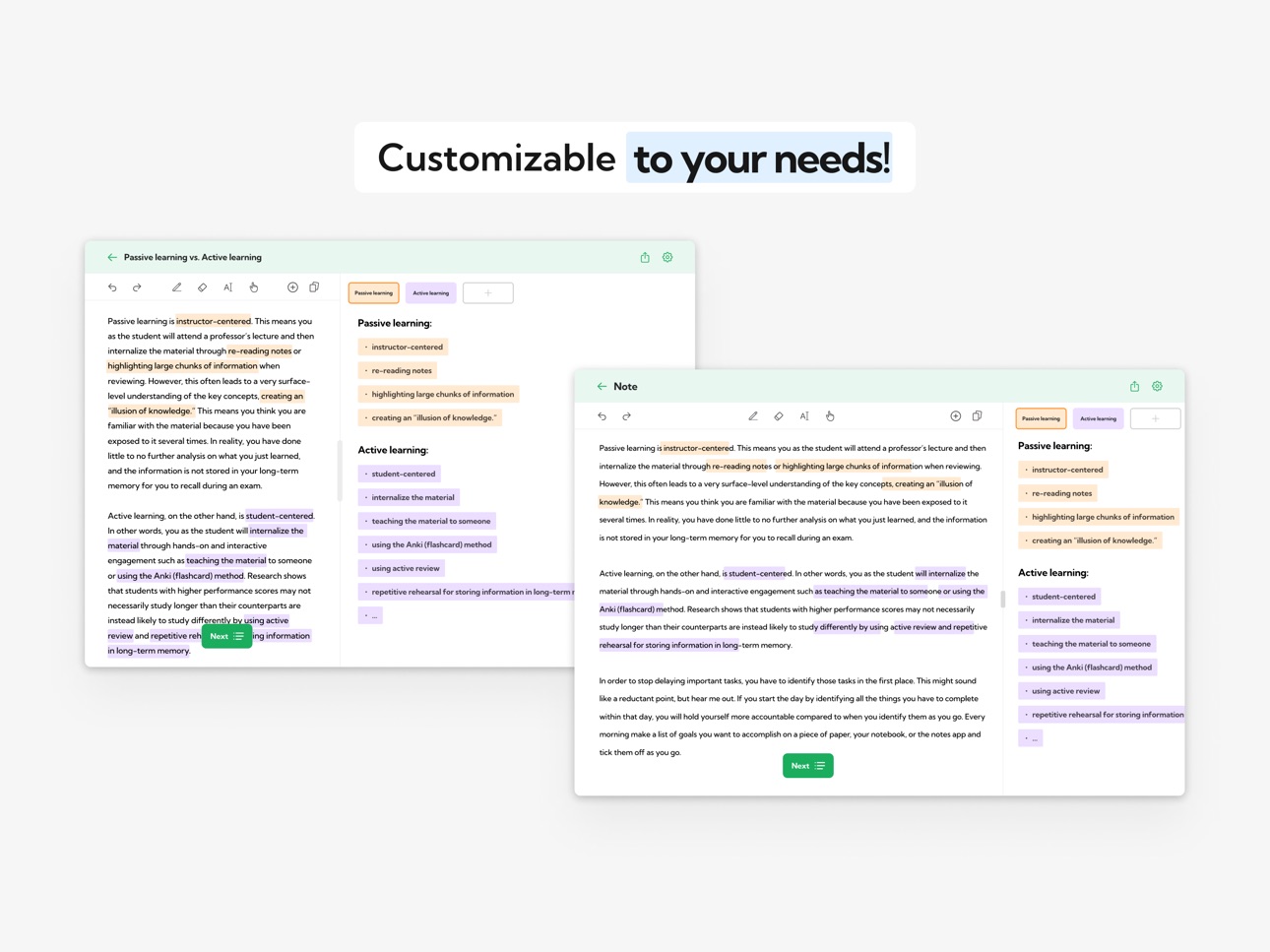The image size is (1270, 952).
Task: Select pen tool in Note window
Action: pos(753,416)
